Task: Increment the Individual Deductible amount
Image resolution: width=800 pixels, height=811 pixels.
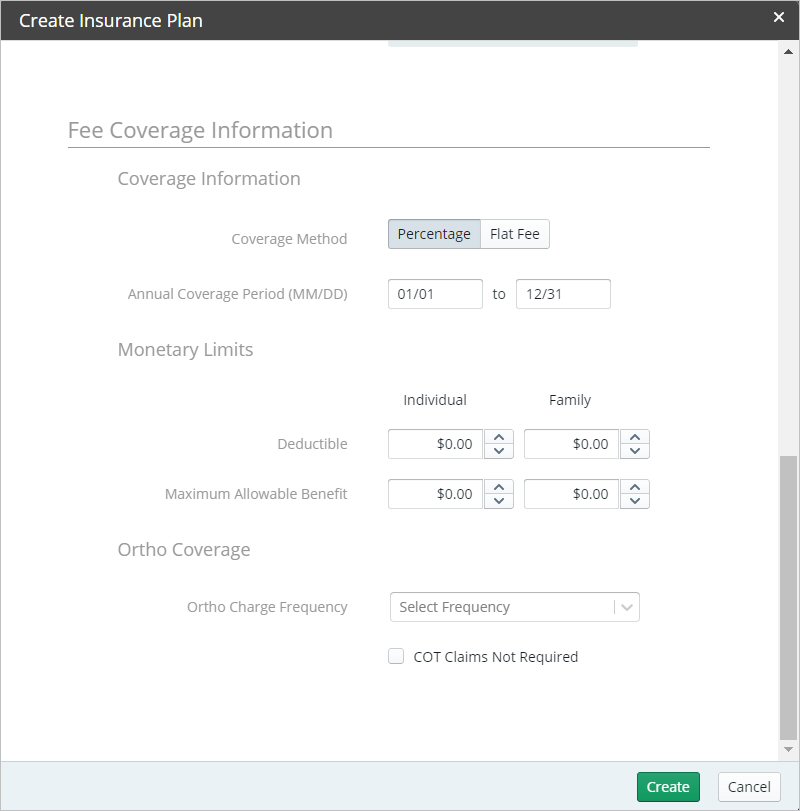Action: [499, 438]
